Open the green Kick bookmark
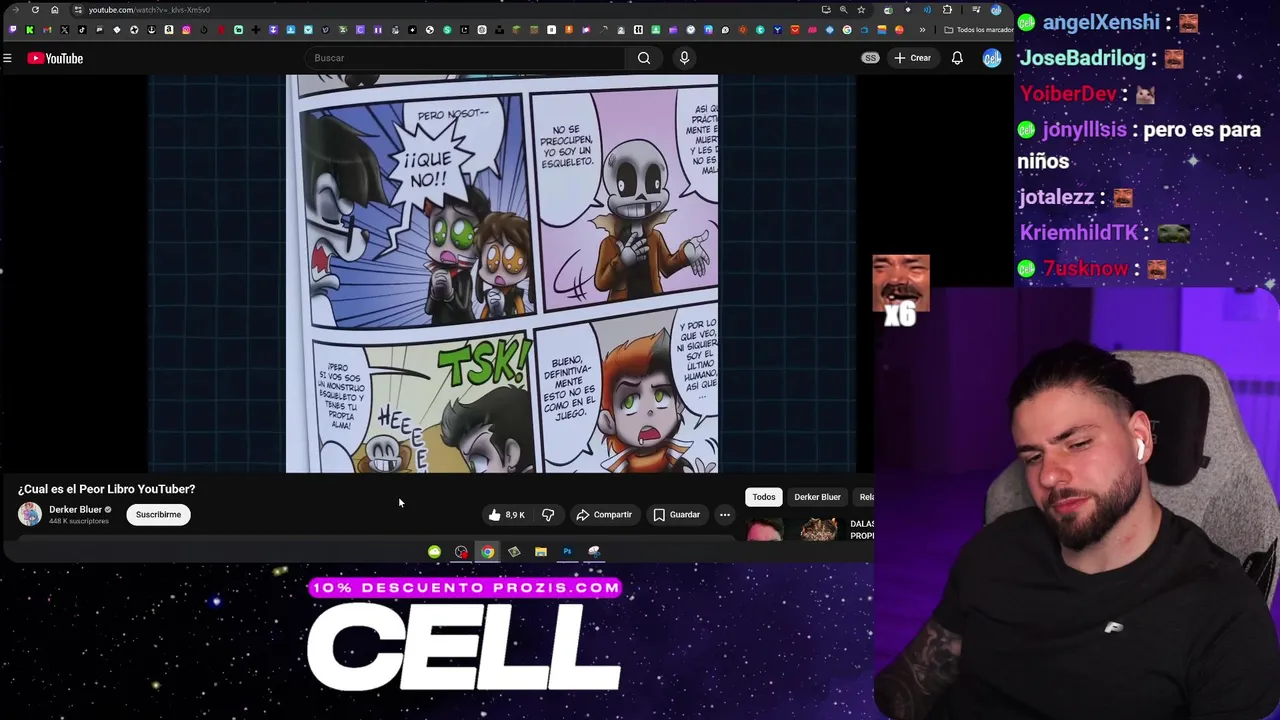Screen dimensions: 1280x720 pyautogui.click(x=30, y=30)
